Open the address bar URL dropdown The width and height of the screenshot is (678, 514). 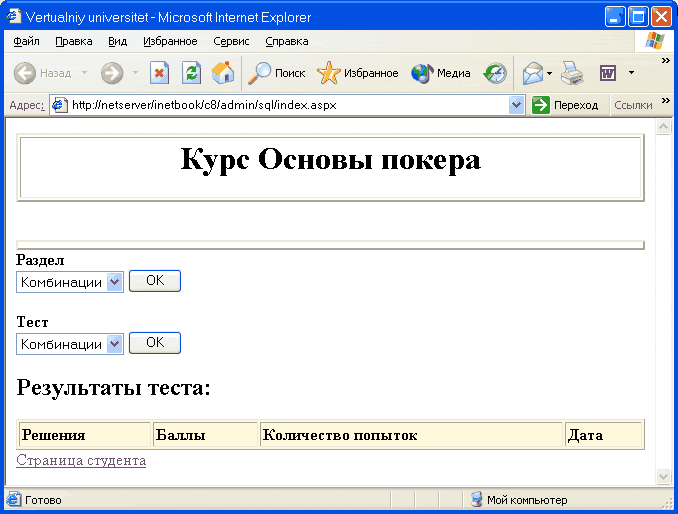click(516, 105)
